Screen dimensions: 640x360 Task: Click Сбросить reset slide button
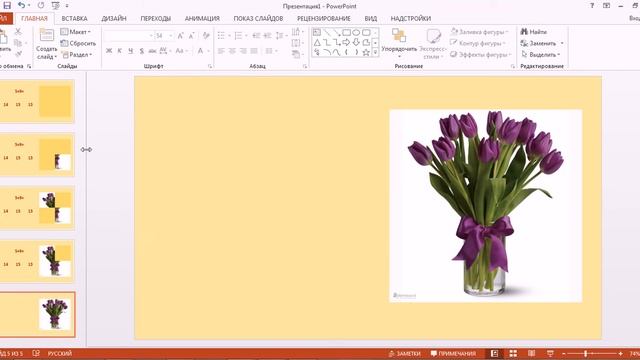78,43
